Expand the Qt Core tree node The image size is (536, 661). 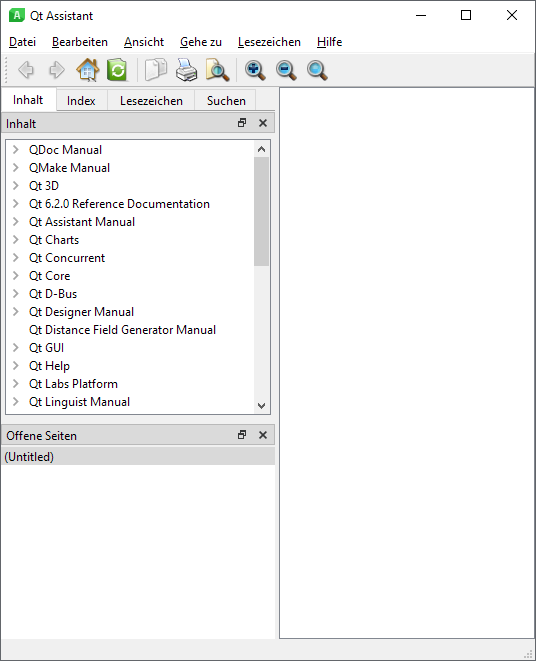(x=16, y=276)
